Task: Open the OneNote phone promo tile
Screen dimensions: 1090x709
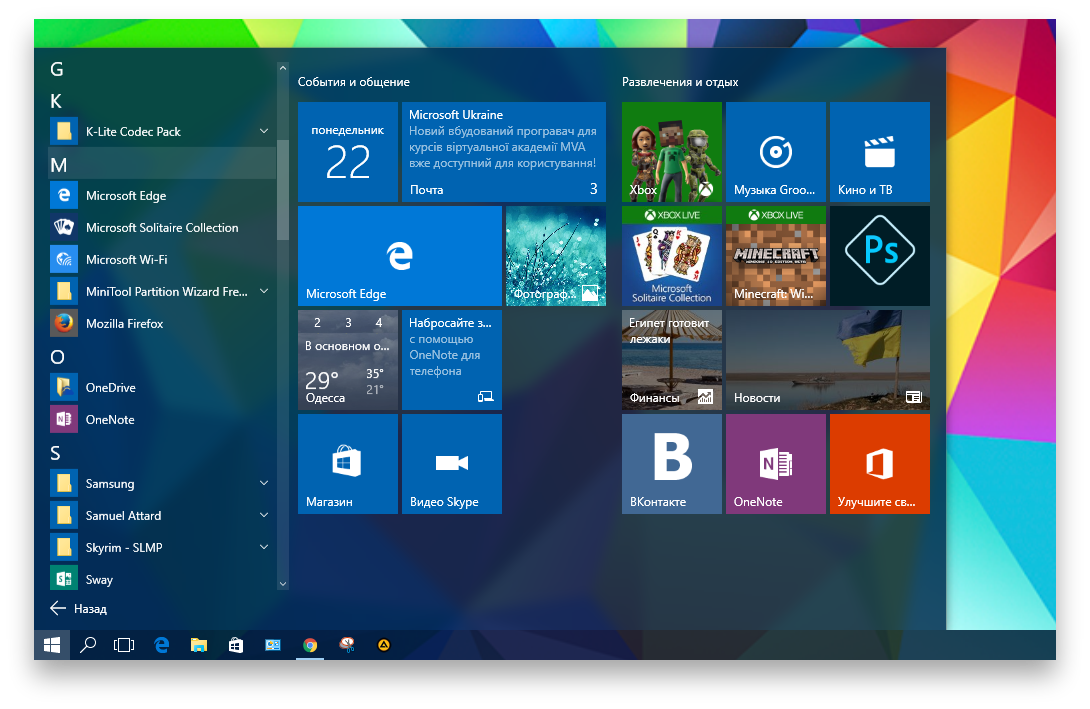Action: (x=452, y=359)
